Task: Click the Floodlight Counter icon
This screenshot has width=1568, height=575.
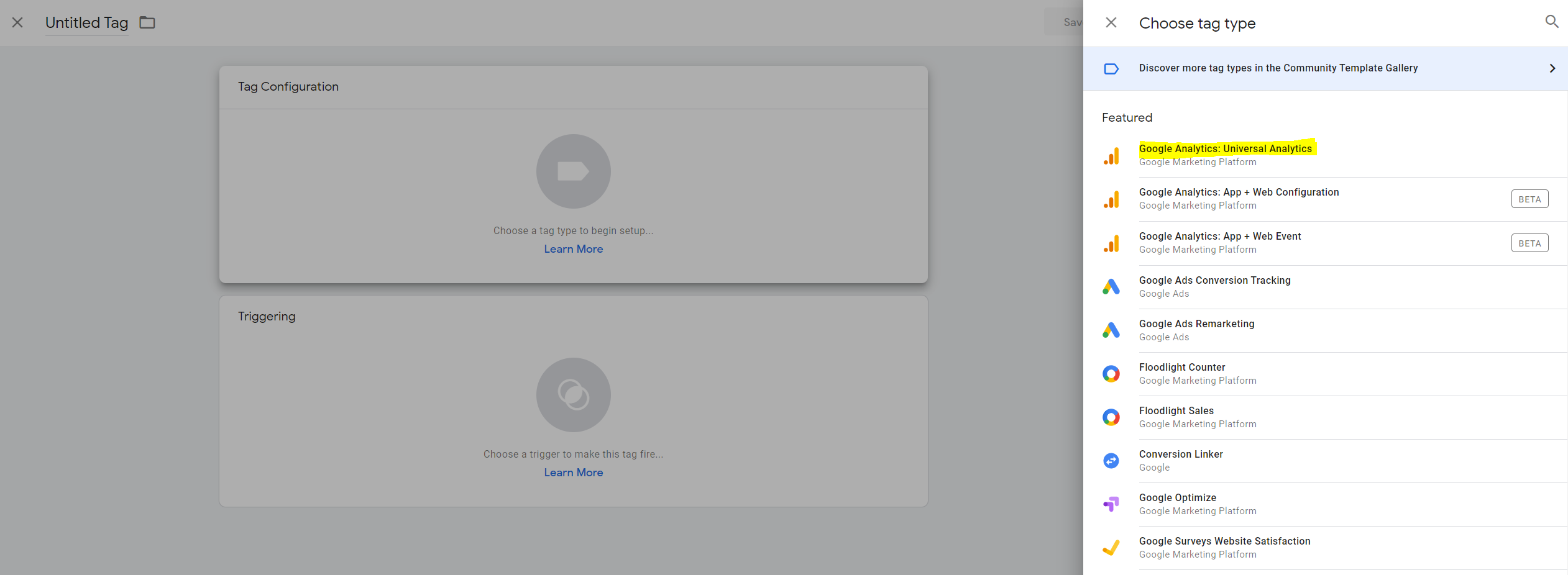Action: pyautogui.click(x=1111, y=374)
